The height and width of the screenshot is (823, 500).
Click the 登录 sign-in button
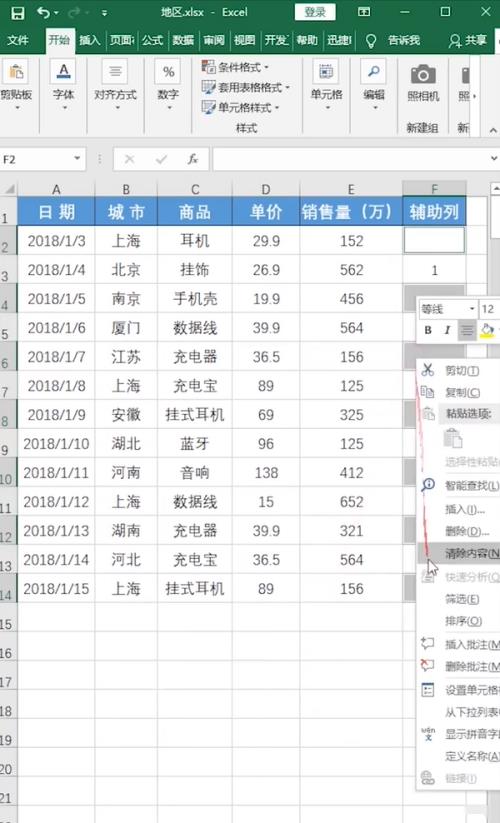(x=315, y=12)
